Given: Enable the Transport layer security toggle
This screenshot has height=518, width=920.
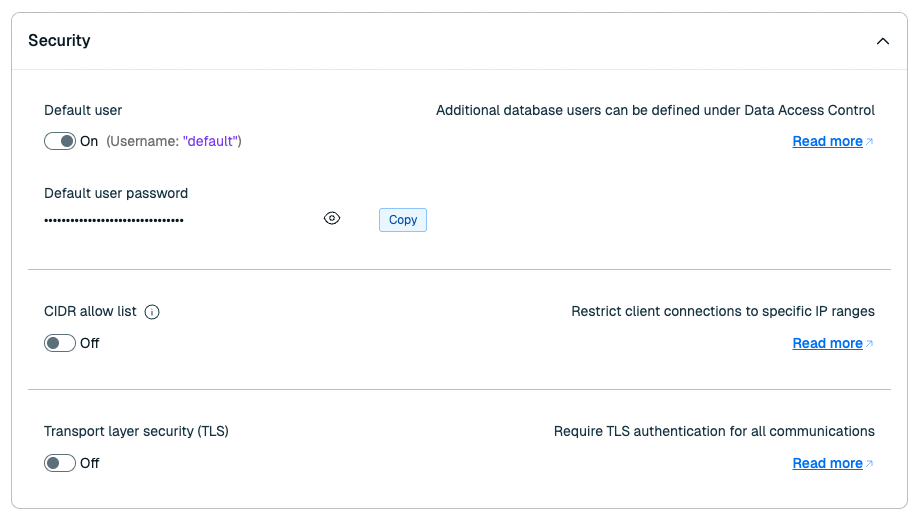Looking at the screenshot, I should tap(60, 463).
